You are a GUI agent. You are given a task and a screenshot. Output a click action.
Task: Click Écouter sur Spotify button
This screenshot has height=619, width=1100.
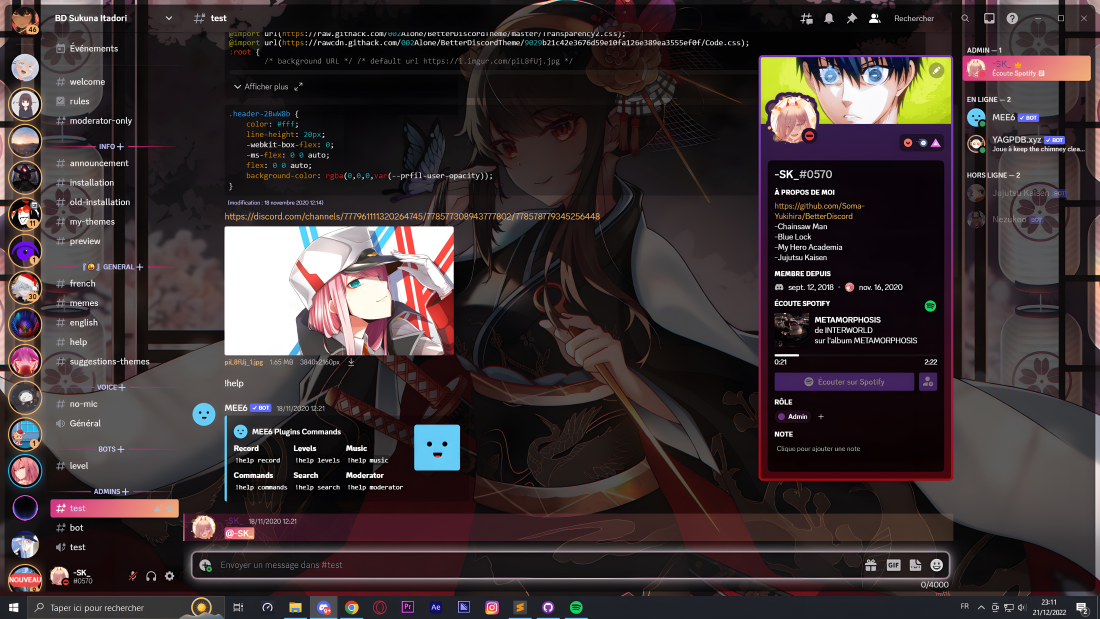pyautogui.click(x=843, y=382)
